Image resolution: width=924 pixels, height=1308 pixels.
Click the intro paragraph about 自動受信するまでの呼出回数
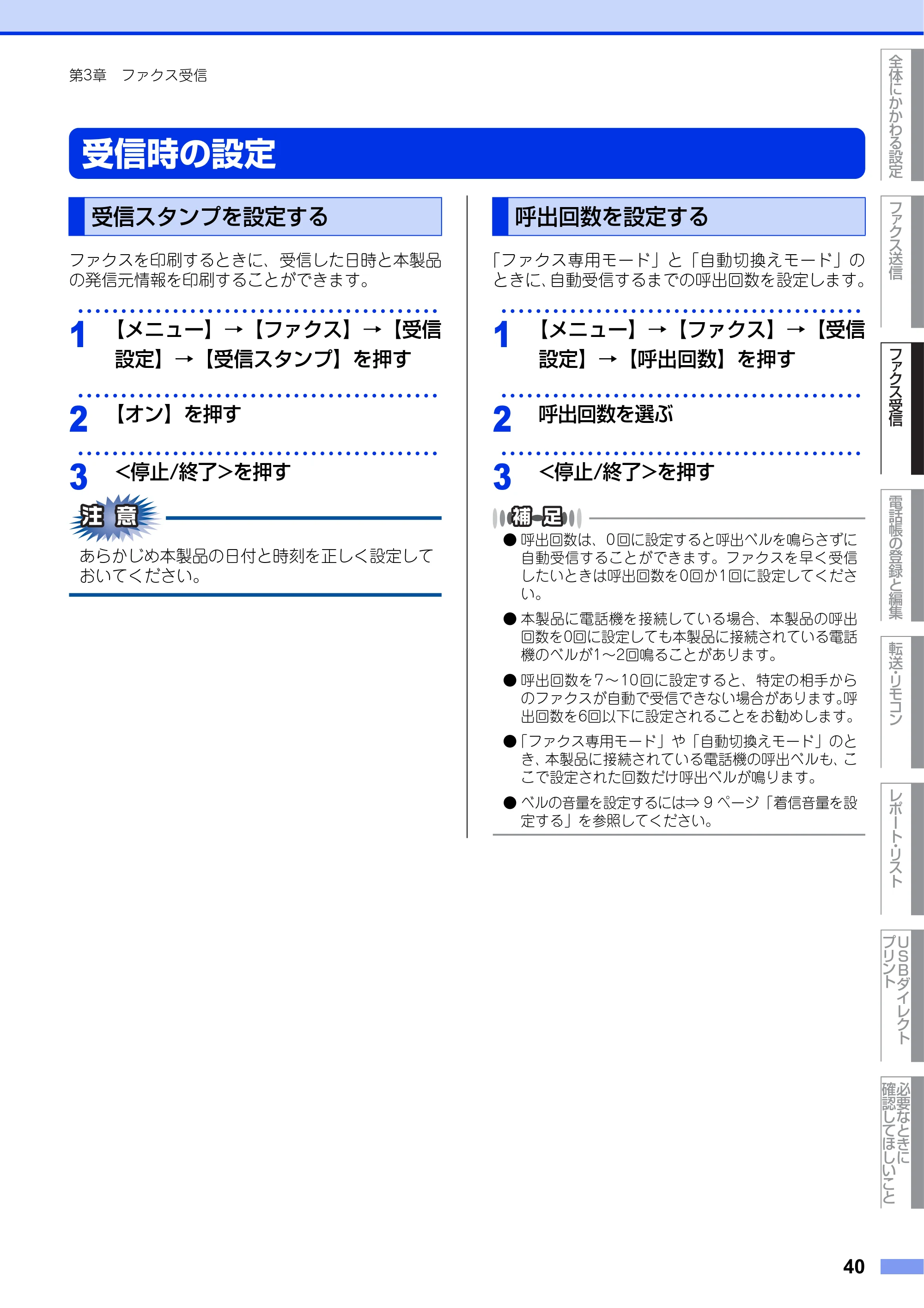pyautogui.click(x=679, y=270)
